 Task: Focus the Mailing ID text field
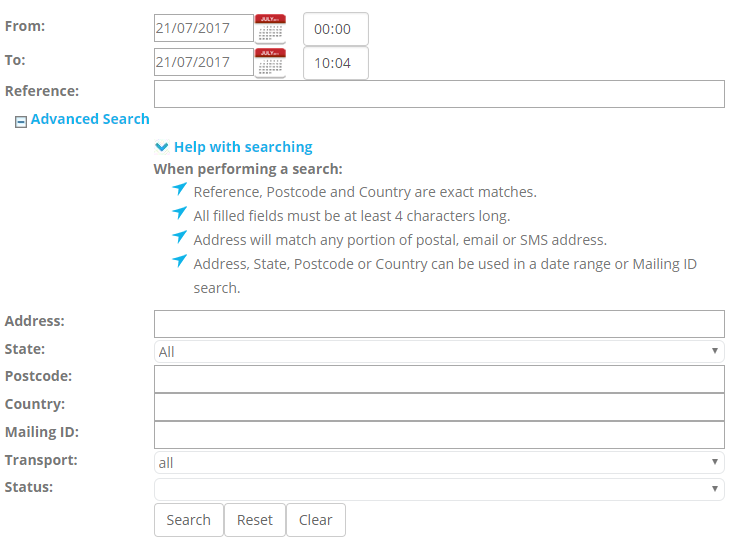(x=439, y=435)
